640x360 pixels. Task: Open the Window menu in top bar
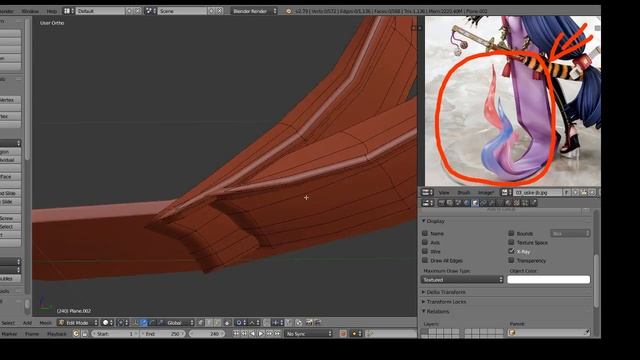tap(29, 11)
